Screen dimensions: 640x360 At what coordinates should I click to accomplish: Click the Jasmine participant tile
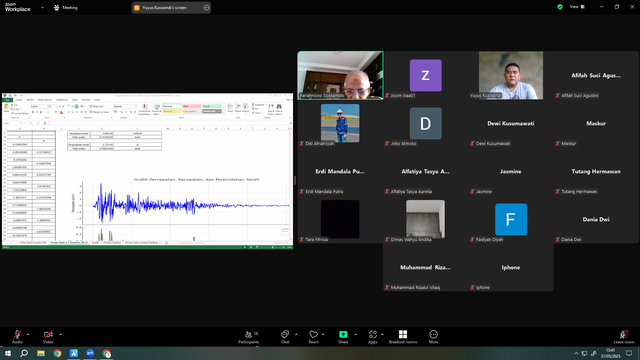[511, 171]
